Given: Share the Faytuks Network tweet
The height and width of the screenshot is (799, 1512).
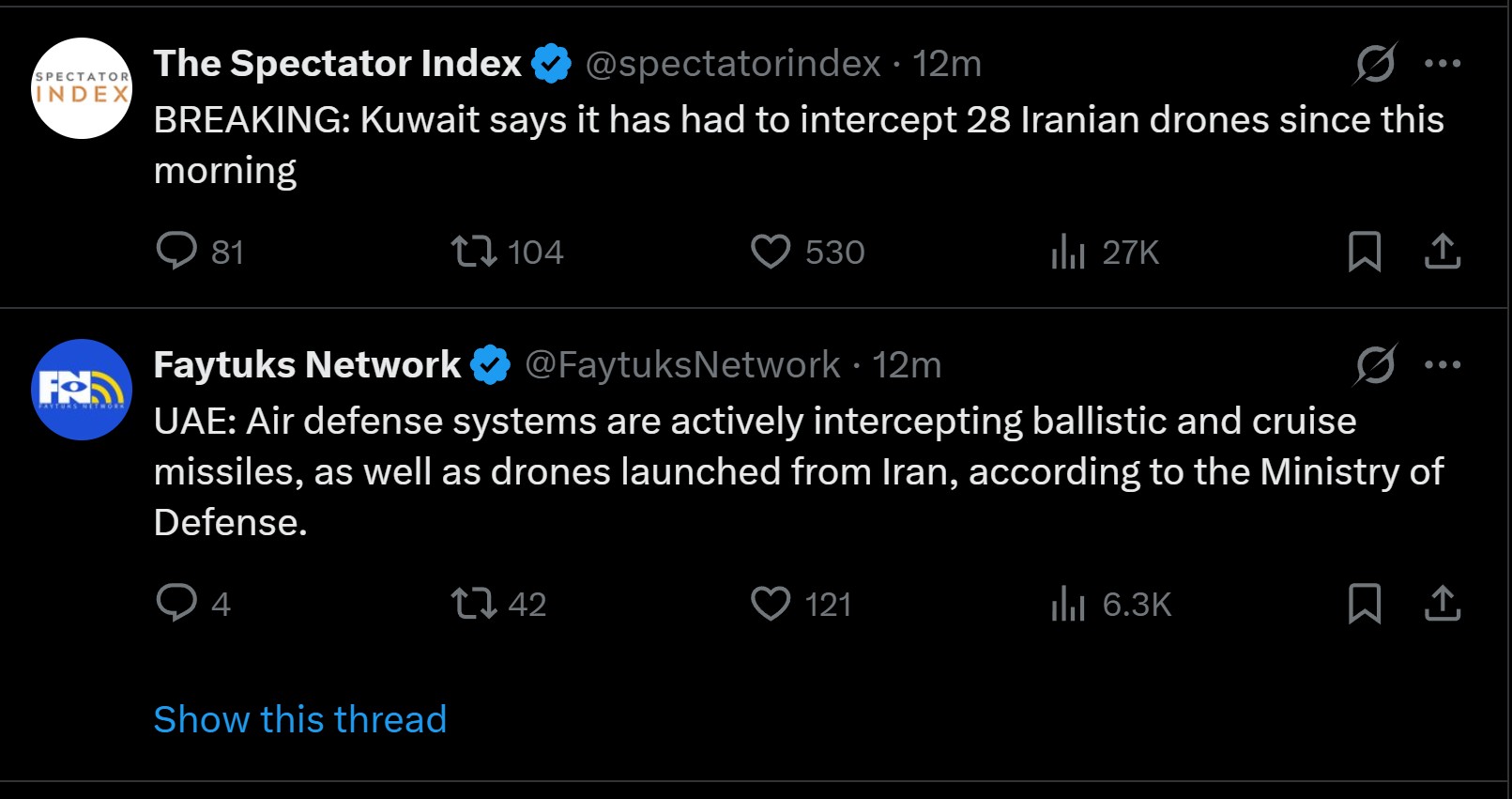Looking at the screenshot, I should pos(1443,603).
